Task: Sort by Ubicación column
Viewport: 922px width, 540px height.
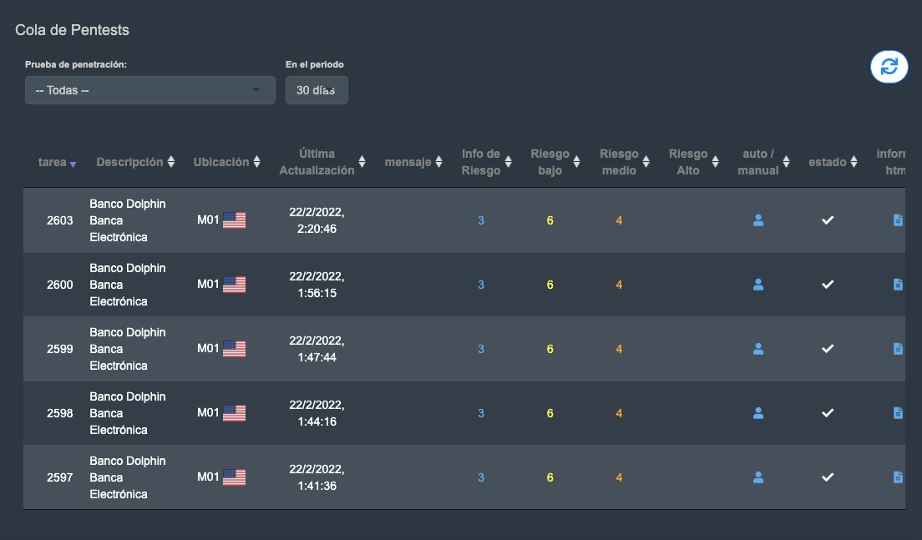Action: click(226, 162)
